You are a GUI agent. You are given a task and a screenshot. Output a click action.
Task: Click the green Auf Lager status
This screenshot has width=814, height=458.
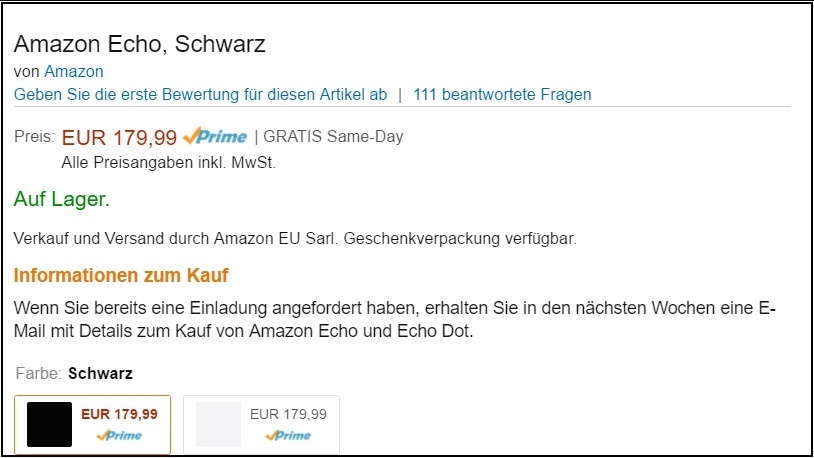pos(62,199)
